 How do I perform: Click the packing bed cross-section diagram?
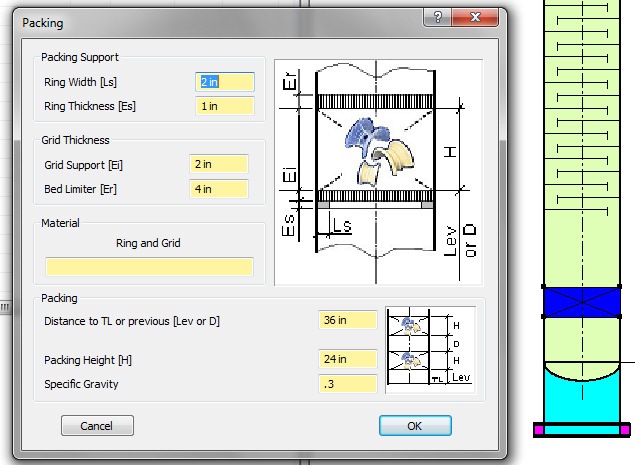pyautogui.click(x=378, y=173)
